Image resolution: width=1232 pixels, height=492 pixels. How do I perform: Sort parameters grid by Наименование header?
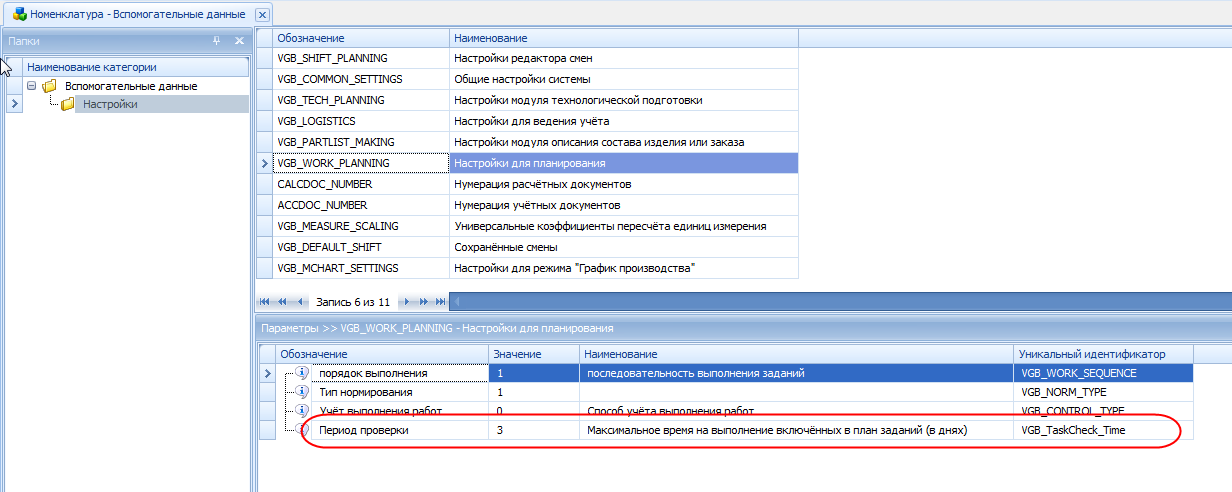coord(796,354)
